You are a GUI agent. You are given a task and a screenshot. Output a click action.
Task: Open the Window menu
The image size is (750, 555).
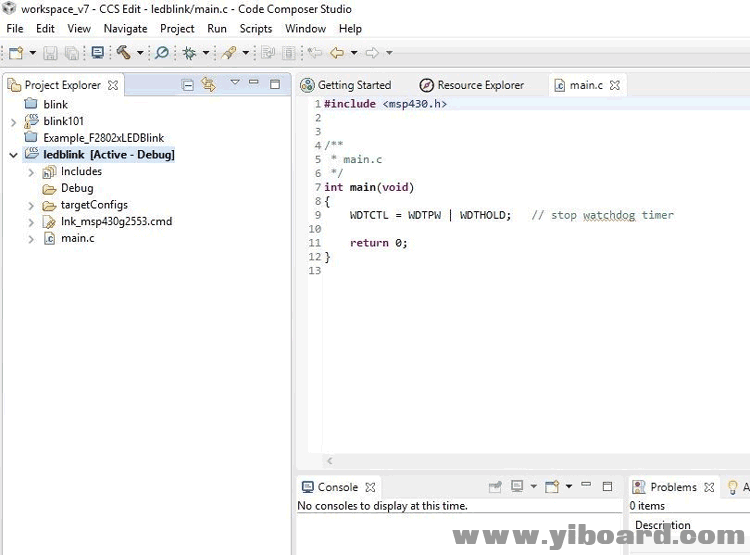click(x=305, y=29)
